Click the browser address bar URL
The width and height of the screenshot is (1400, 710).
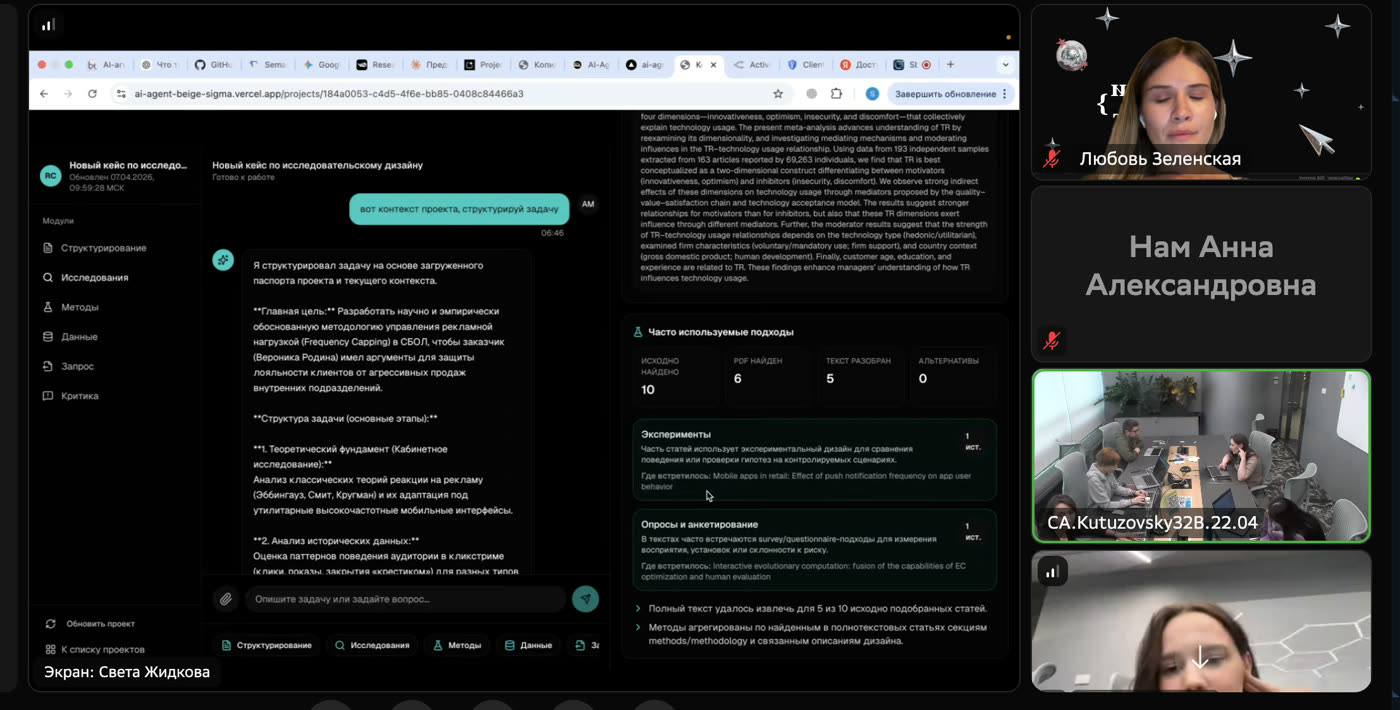[329, 94]
